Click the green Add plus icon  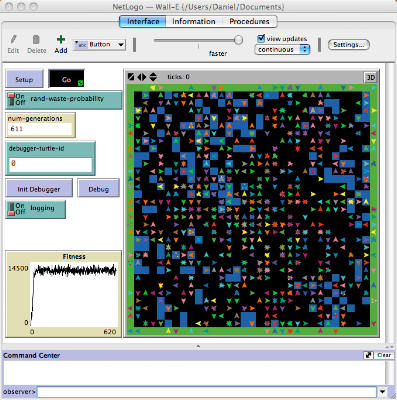(61, 40)
